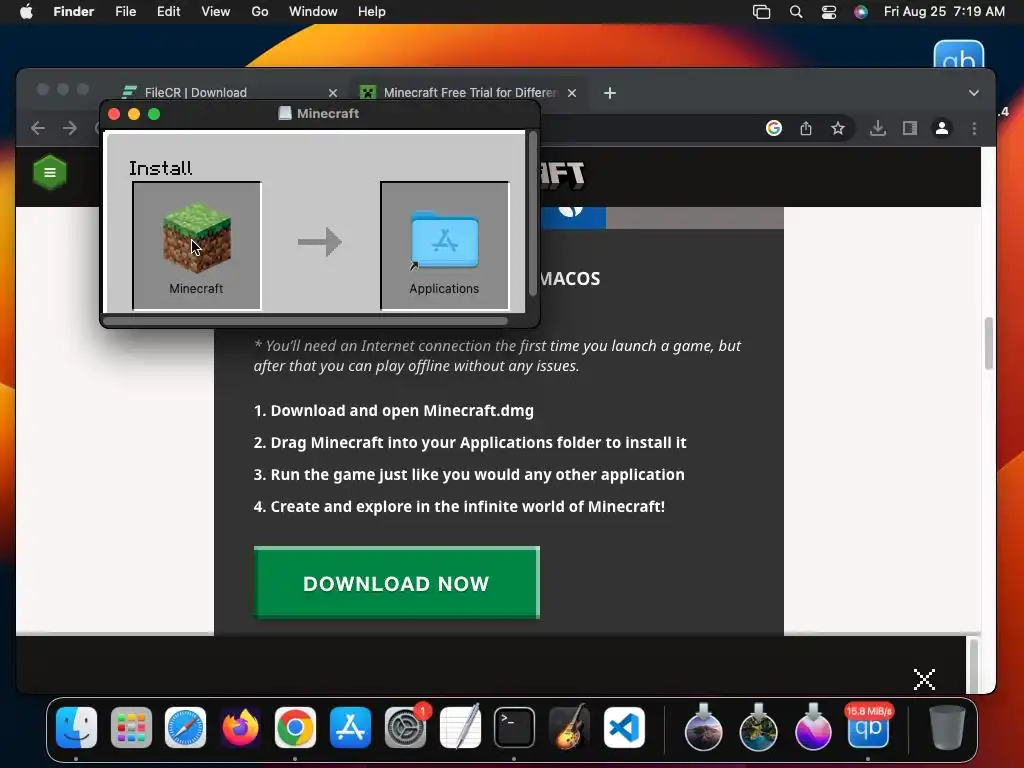Viewport: 1024px width, 768px height.
Task: Close the Minecraft Free Trial tab
Action: tap(572, 93)
